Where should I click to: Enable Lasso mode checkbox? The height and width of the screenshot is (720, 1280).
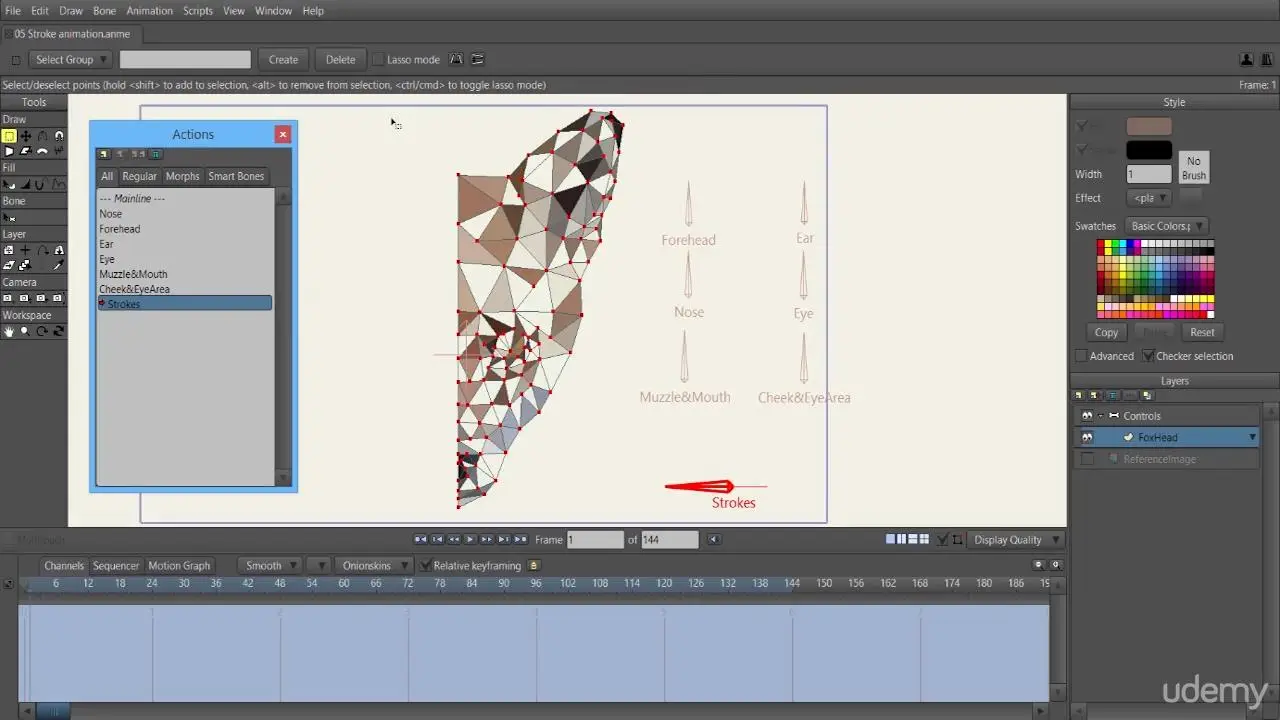click(378, 60)
